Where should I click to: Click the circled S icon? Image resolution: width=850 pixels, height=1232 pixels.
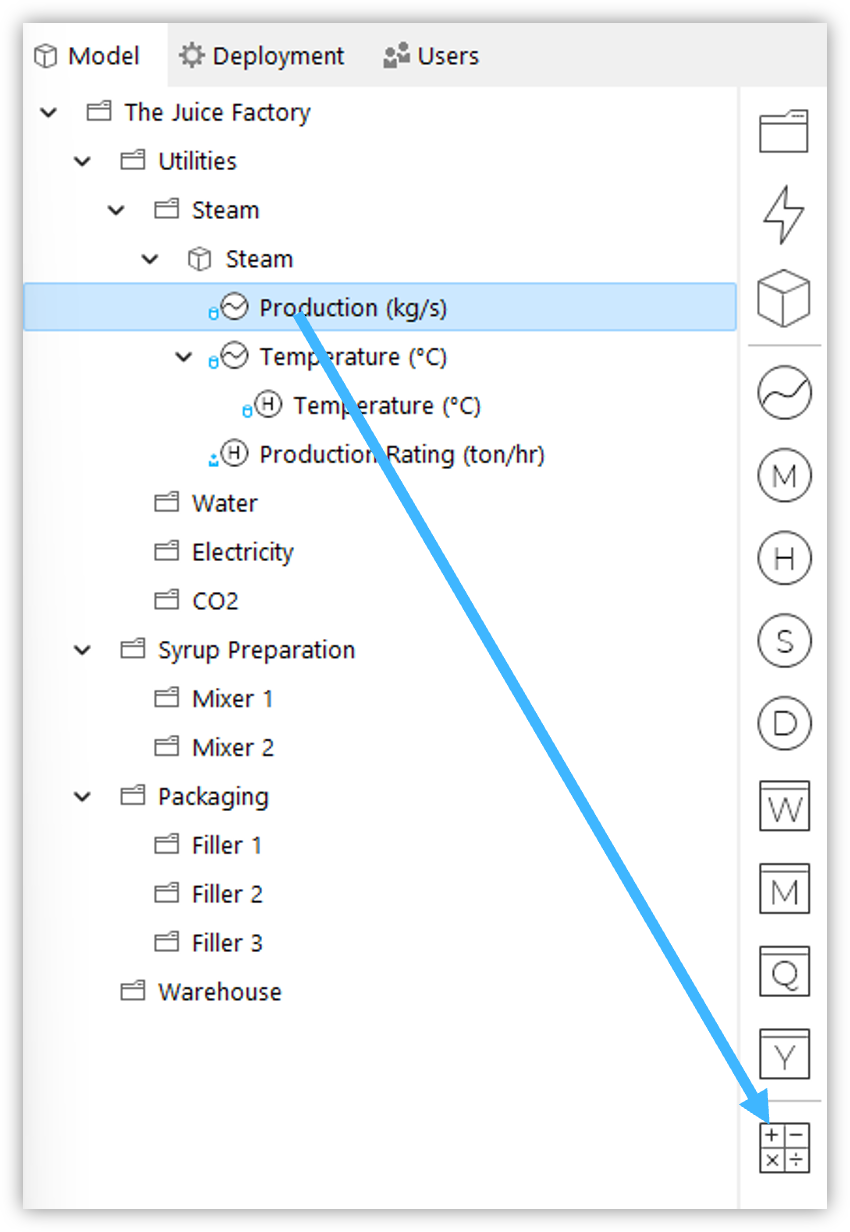pos(784,641)
